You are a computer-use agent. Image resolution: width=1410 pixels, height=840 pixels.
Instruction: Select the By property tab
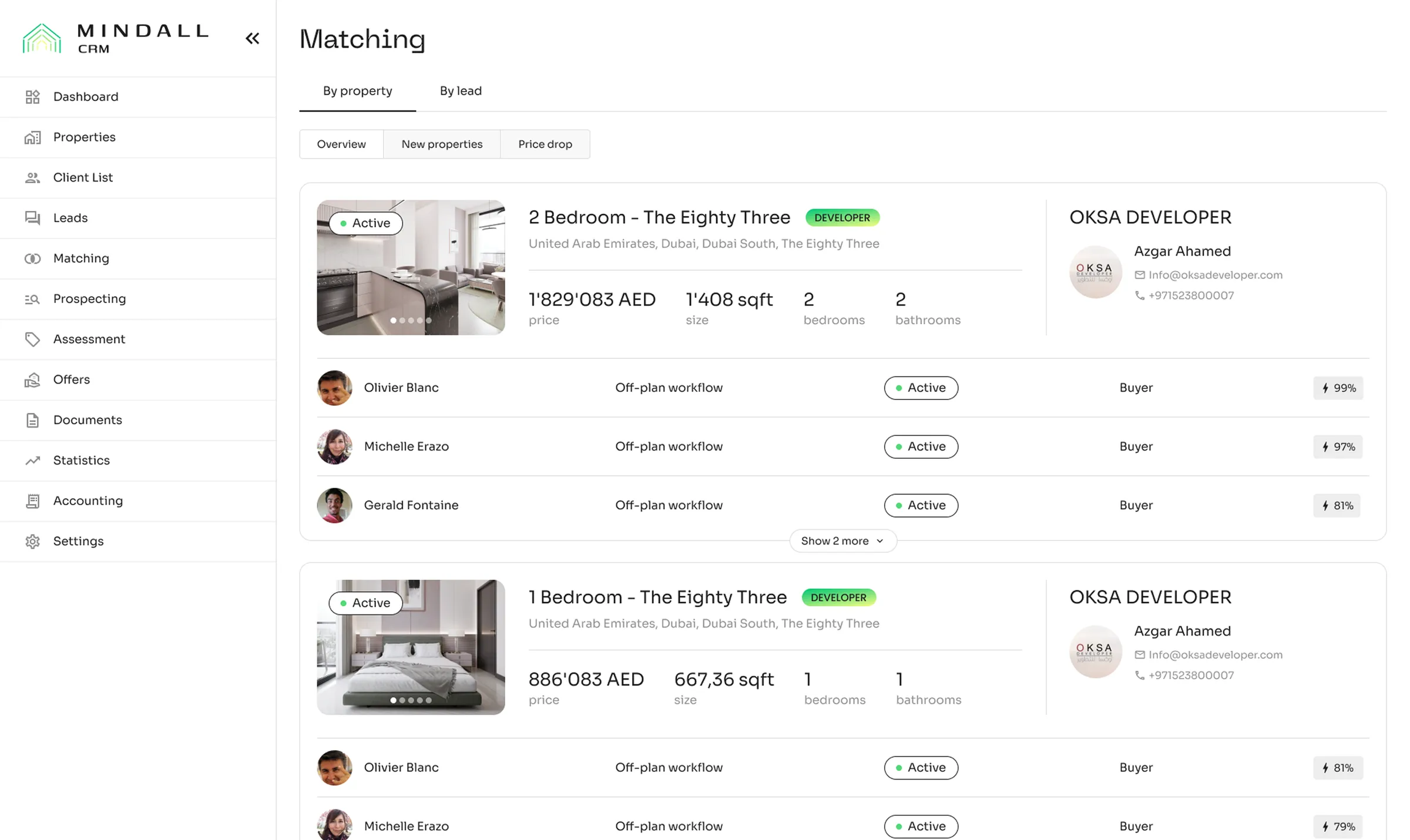pyautogui.click(x=357, y=91)
